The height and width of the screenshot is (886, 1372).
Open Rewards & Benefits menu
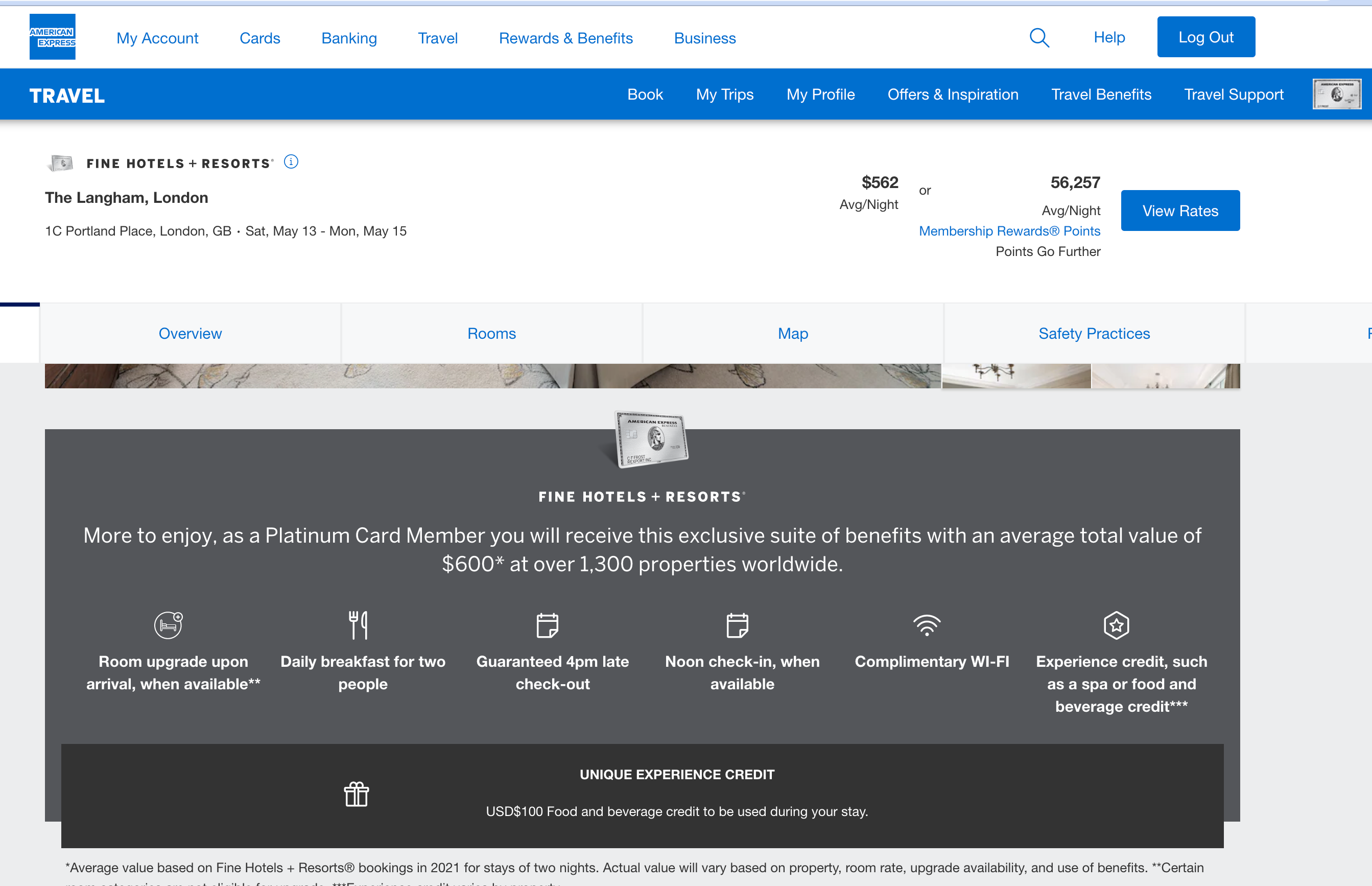pos(566,38)
